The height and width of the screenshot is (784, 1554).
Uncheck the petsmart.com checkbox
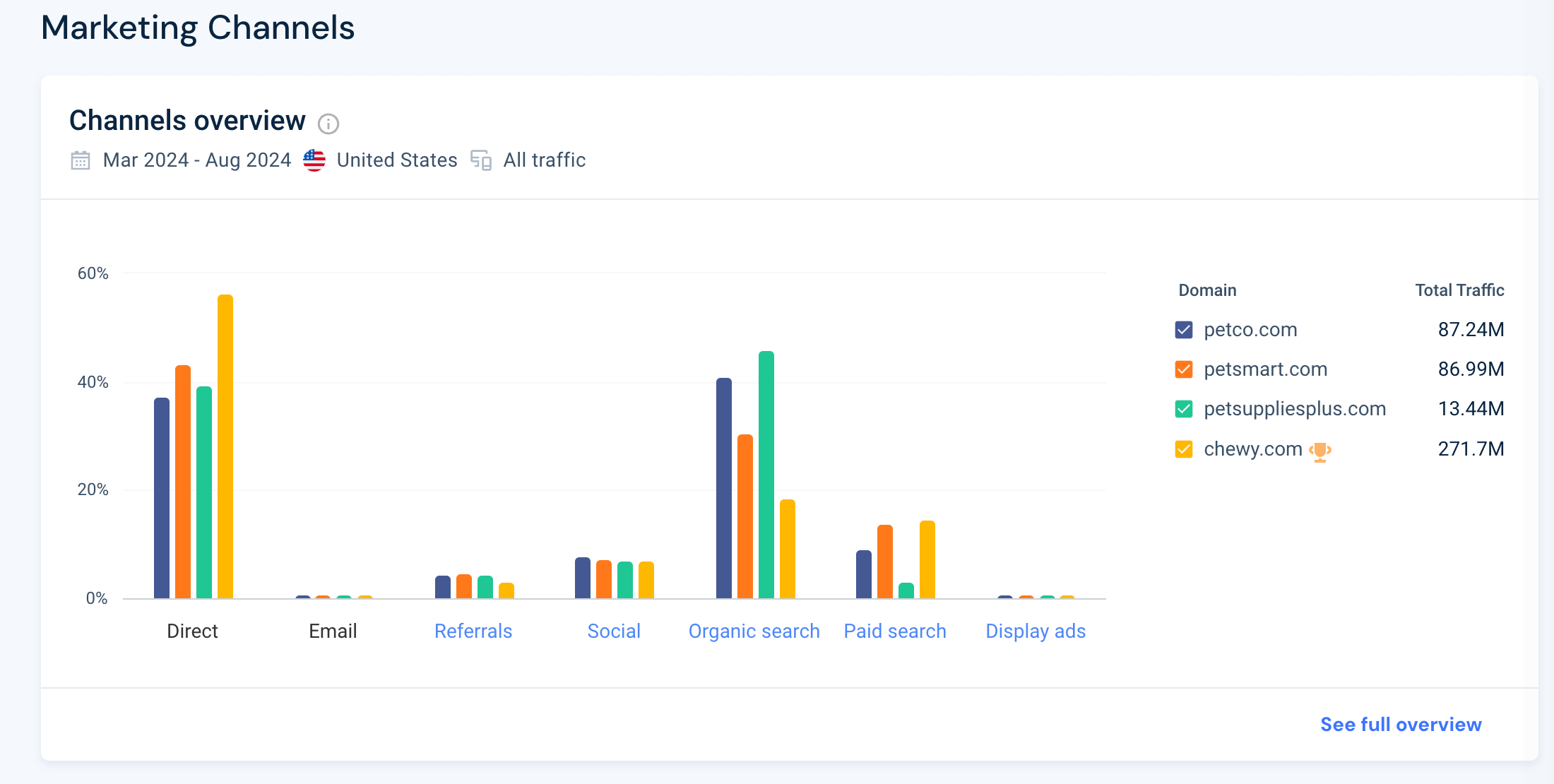point(1184,369)
